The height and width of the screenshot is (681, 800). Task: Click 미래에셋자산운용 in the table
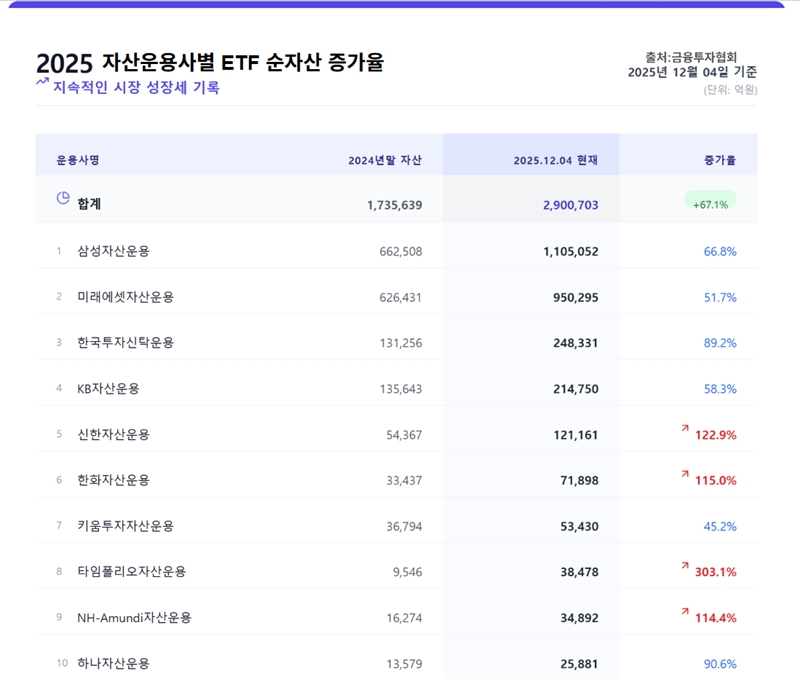point(125,297)
